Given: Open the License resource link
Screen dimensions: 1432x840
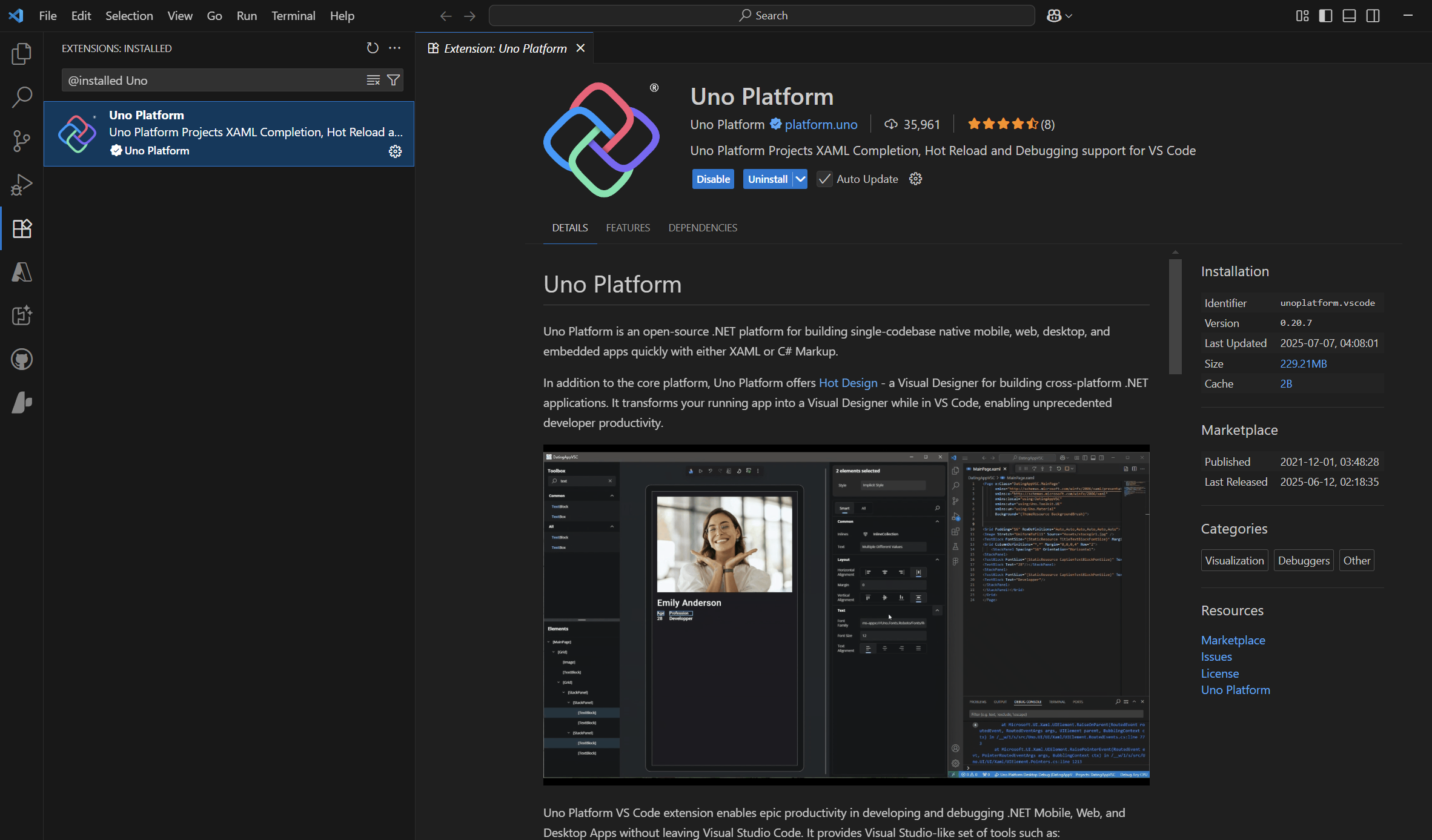Looking at the screenshot, I should click(1220, 673).
